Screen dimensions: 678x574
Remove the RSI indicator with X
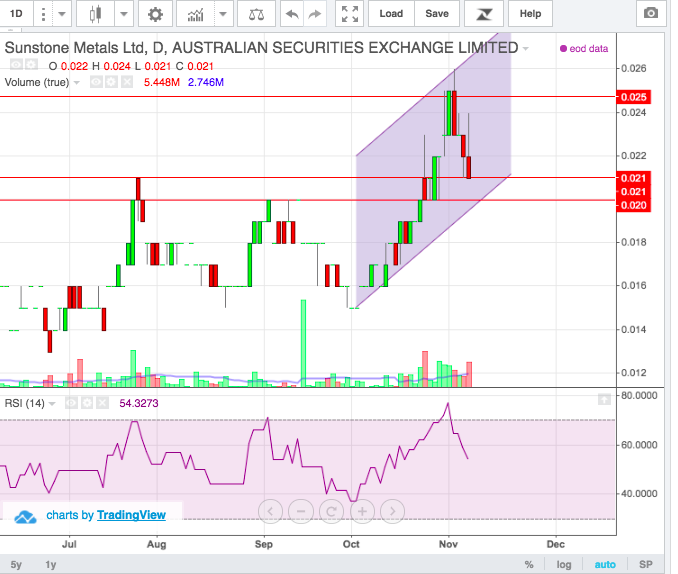coord(102,403)
